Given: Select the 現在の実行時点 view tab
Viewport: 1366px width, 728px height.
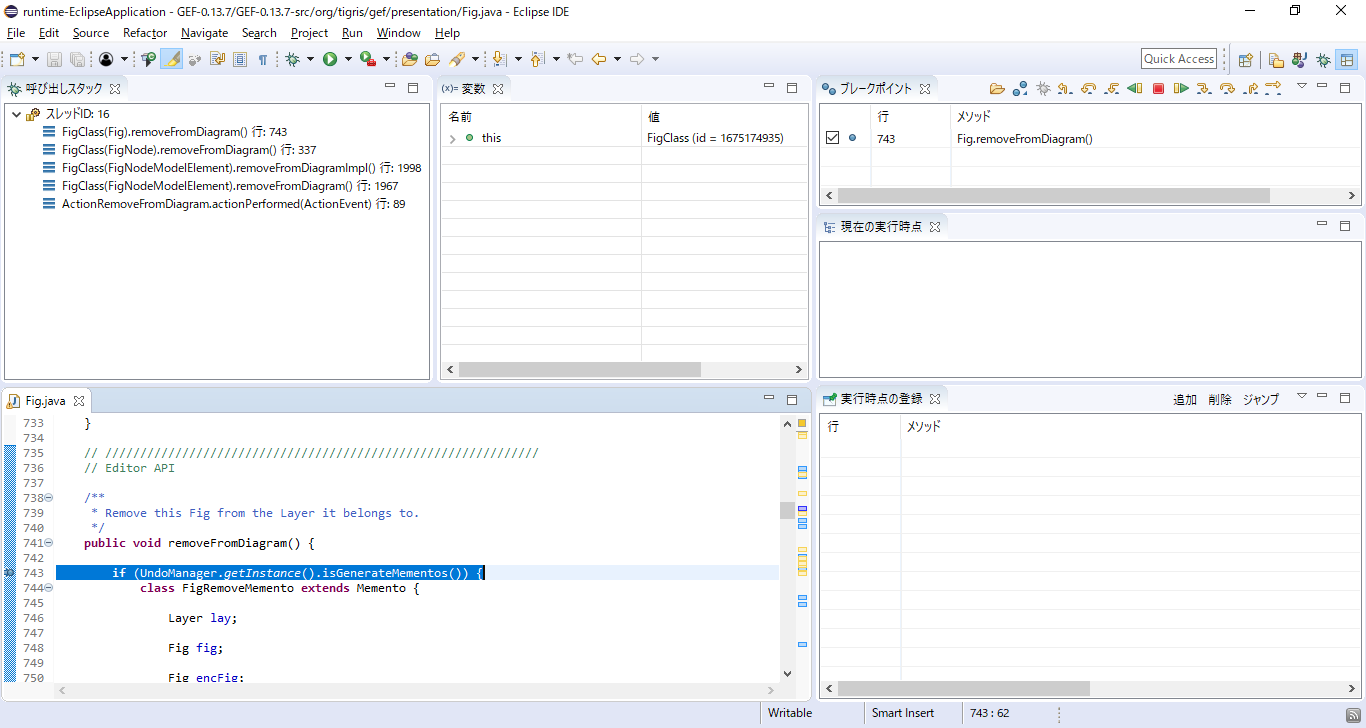Looking at the screenshot, I should click(880, 226).
